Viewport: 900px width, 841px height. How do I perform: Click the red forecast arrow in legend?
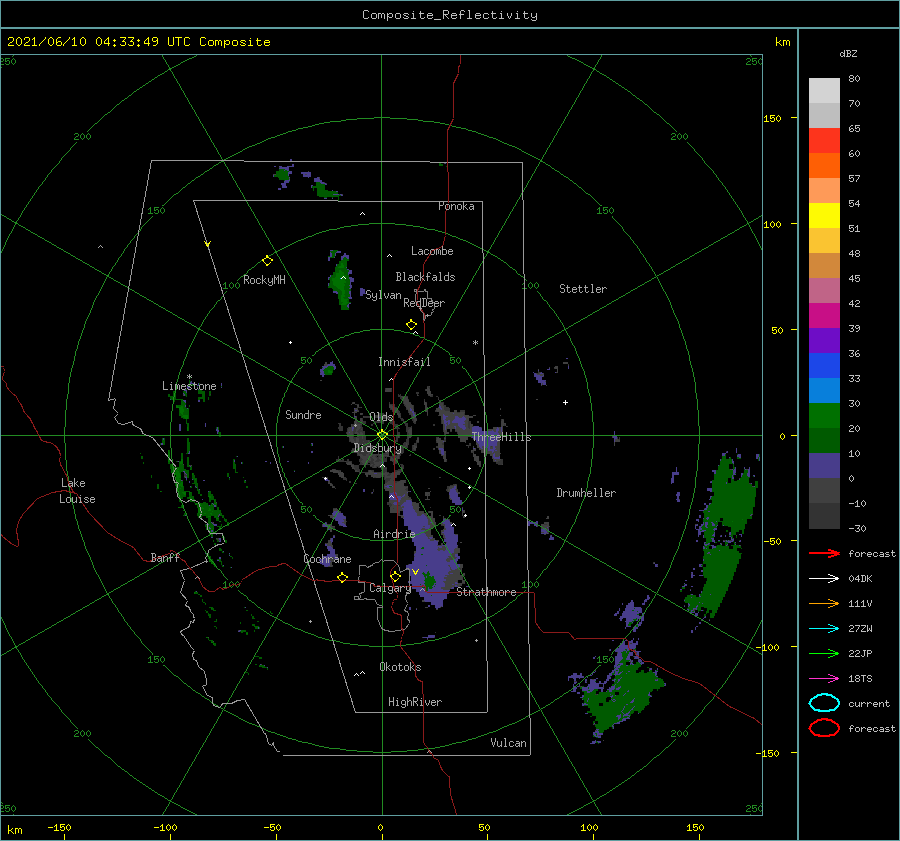(x=824, y=553)
